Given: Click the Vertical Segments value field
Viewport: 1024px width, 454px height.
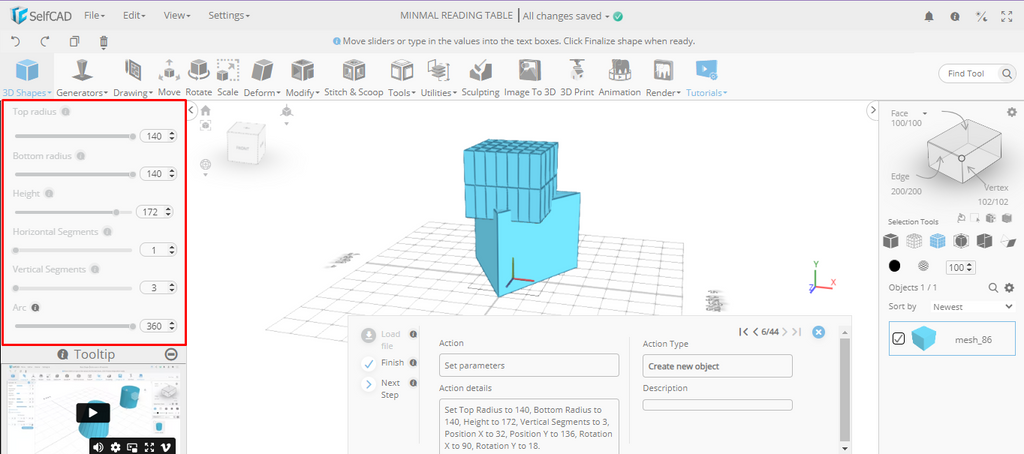Looking at the screenshot, I should (x=158, y=287).
